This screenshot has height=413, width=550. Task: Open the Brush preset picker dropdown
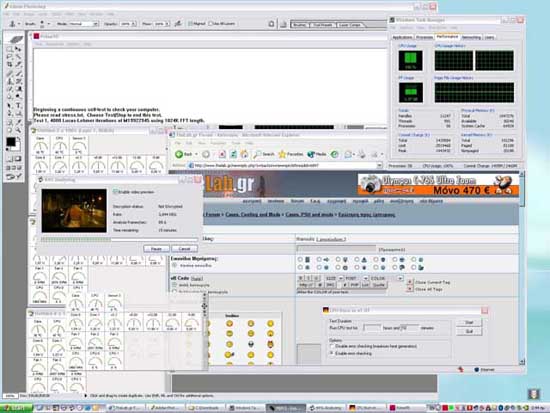point(49,24)
